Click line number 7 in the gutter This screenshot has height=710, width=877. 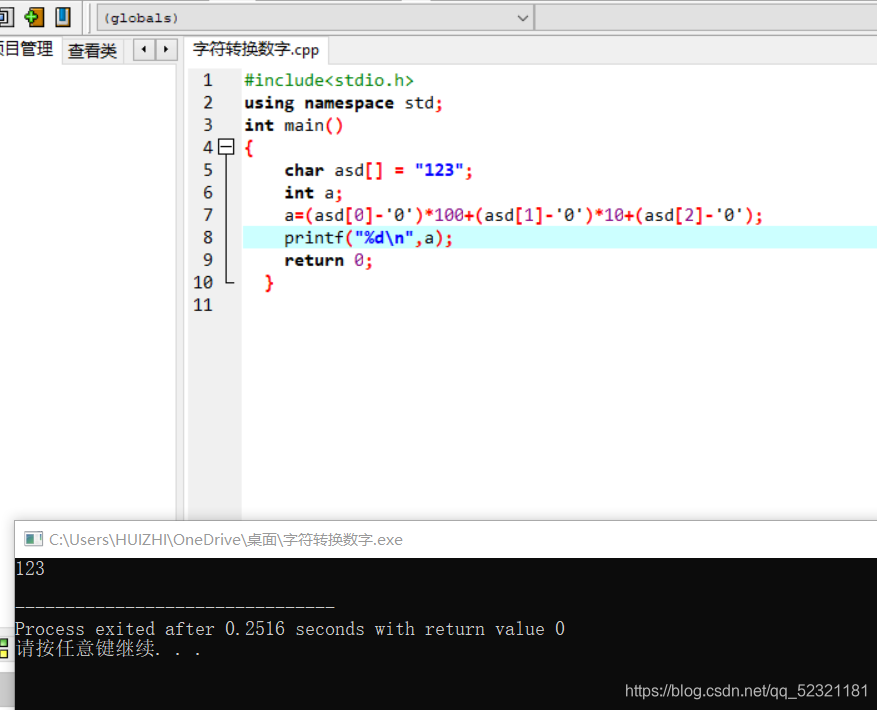[x=208, y=215]
